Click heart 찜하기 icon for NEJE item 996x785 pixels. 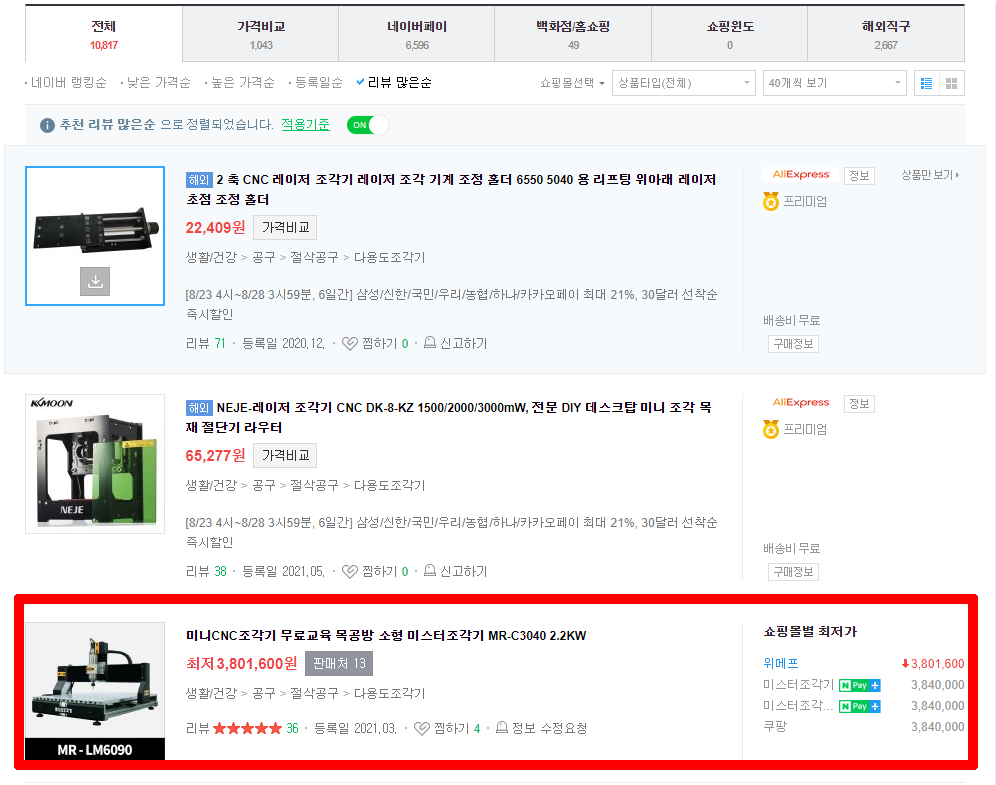tap(349, 572)
